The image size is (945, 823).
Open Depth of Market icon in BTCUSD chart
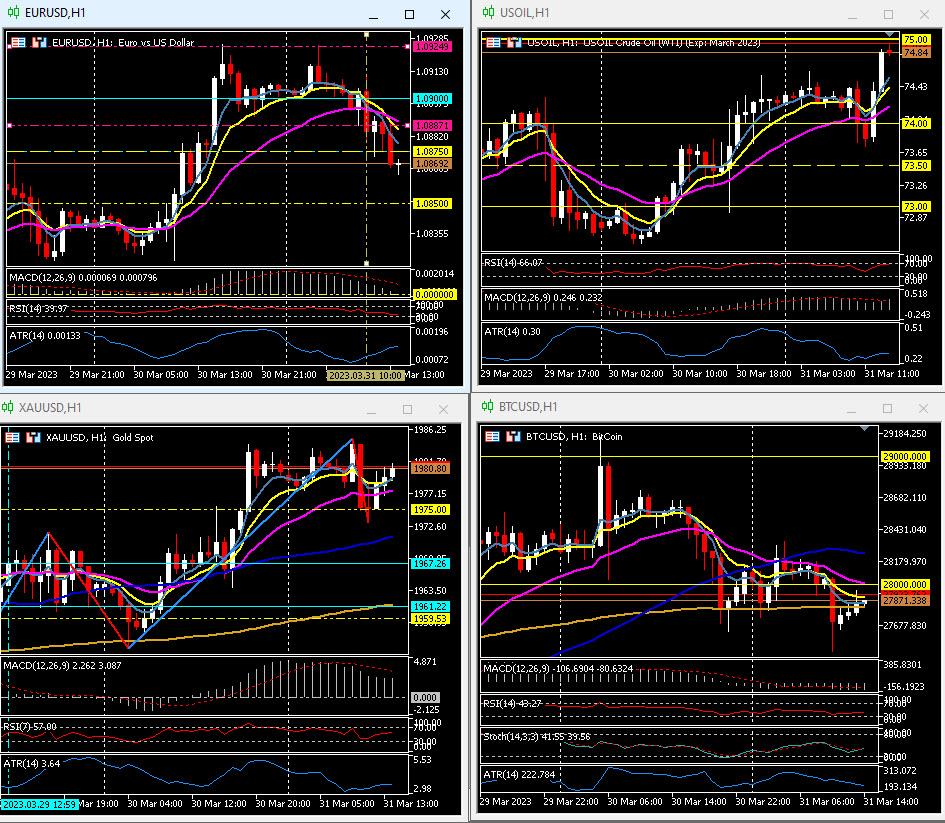tap(492, 436)
